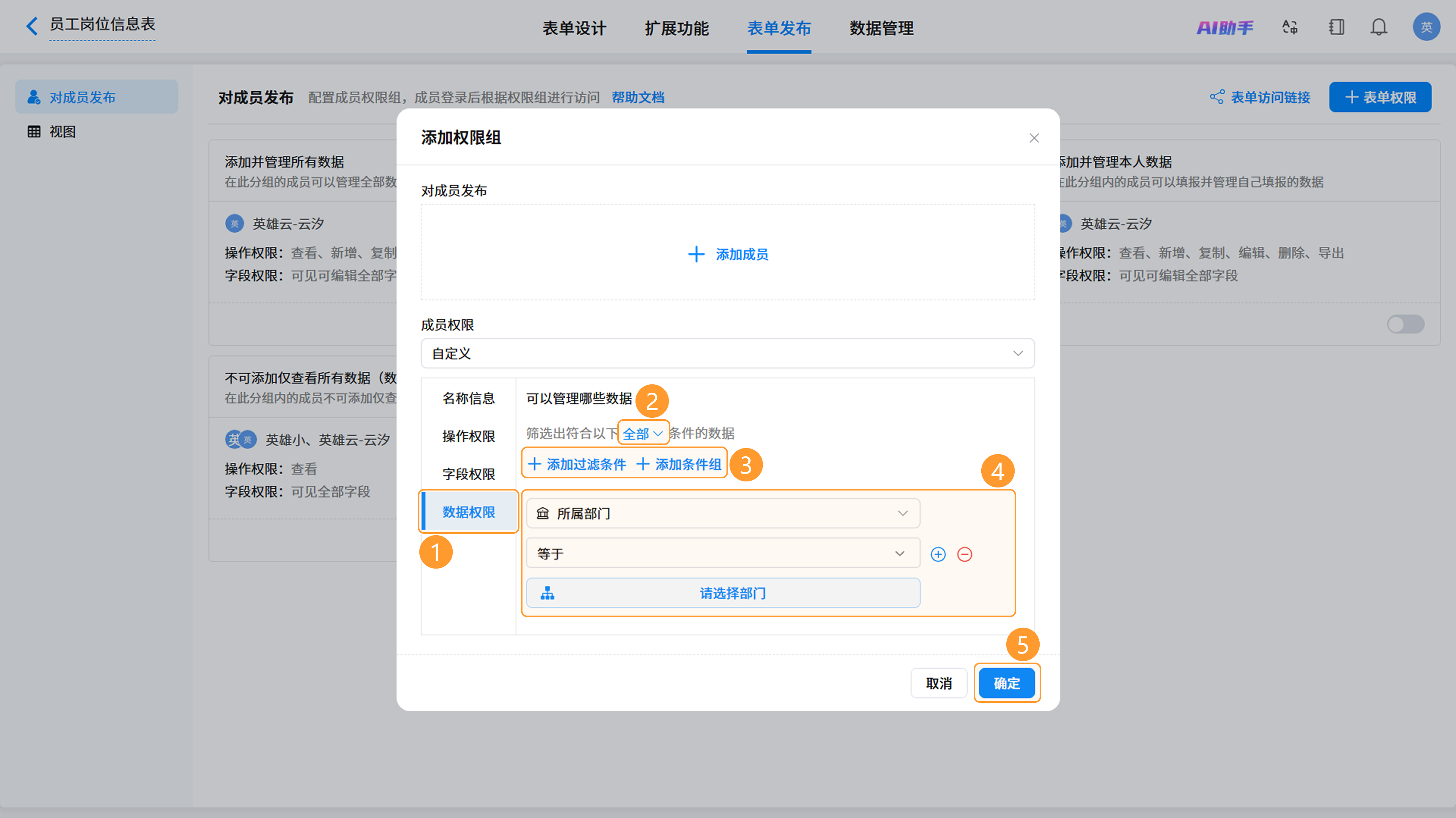Click 添加过滤条件 link
Viewport: 1456px width, 818px height.
[x=577, y=464]
